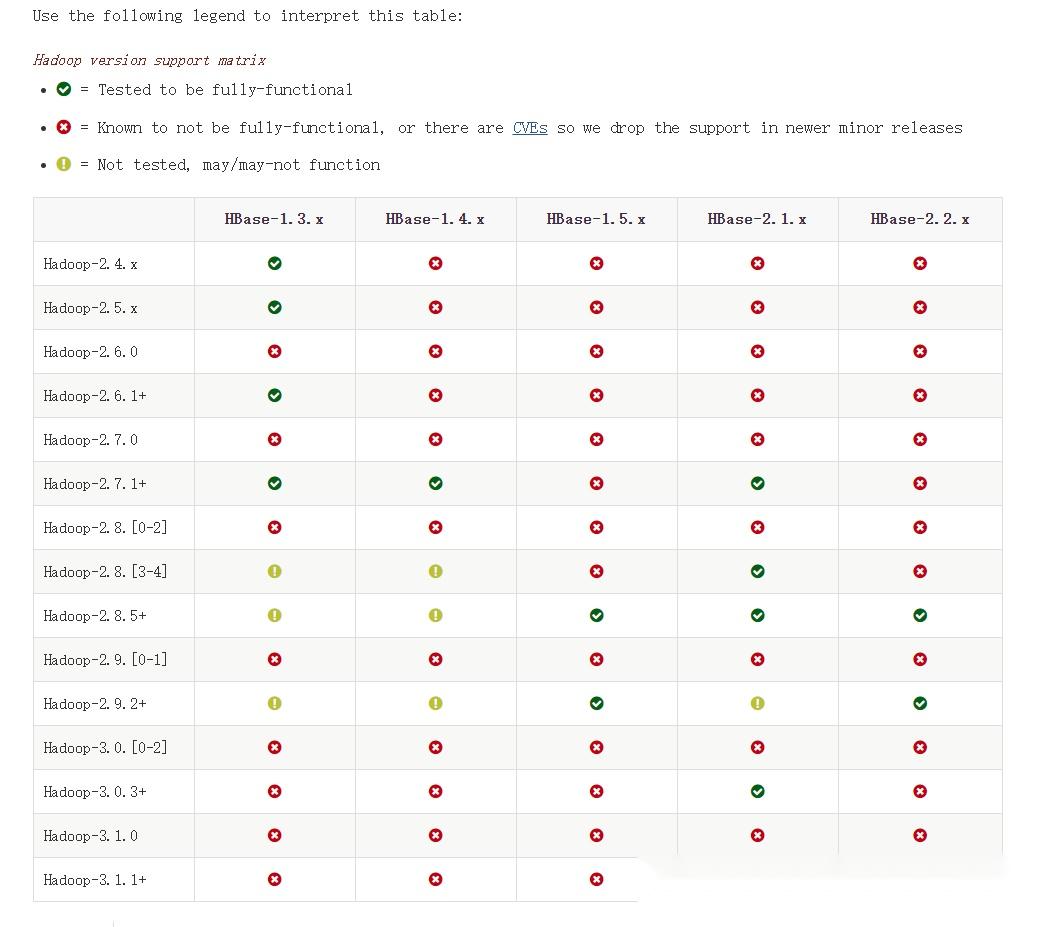Click red cross icon for Hadoop-2.6.0 under HBase-1.3.x
The image size is (1037, 927).
275,351
